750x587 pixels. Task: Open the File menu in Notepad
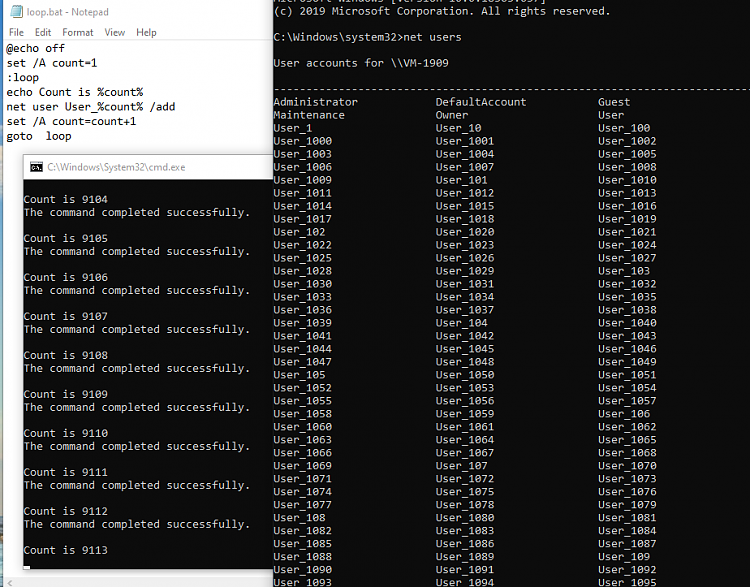click(x=16, y=32)
